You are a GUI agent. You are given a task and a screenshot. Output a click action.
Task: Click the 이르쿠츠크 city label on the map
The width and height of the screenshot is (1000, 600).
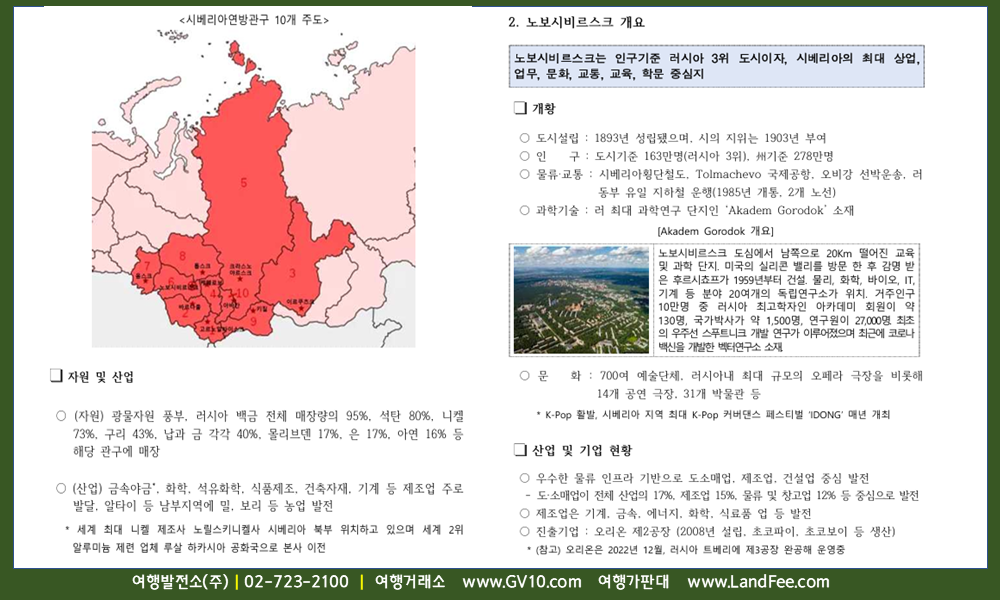click(x=301, y=300)
